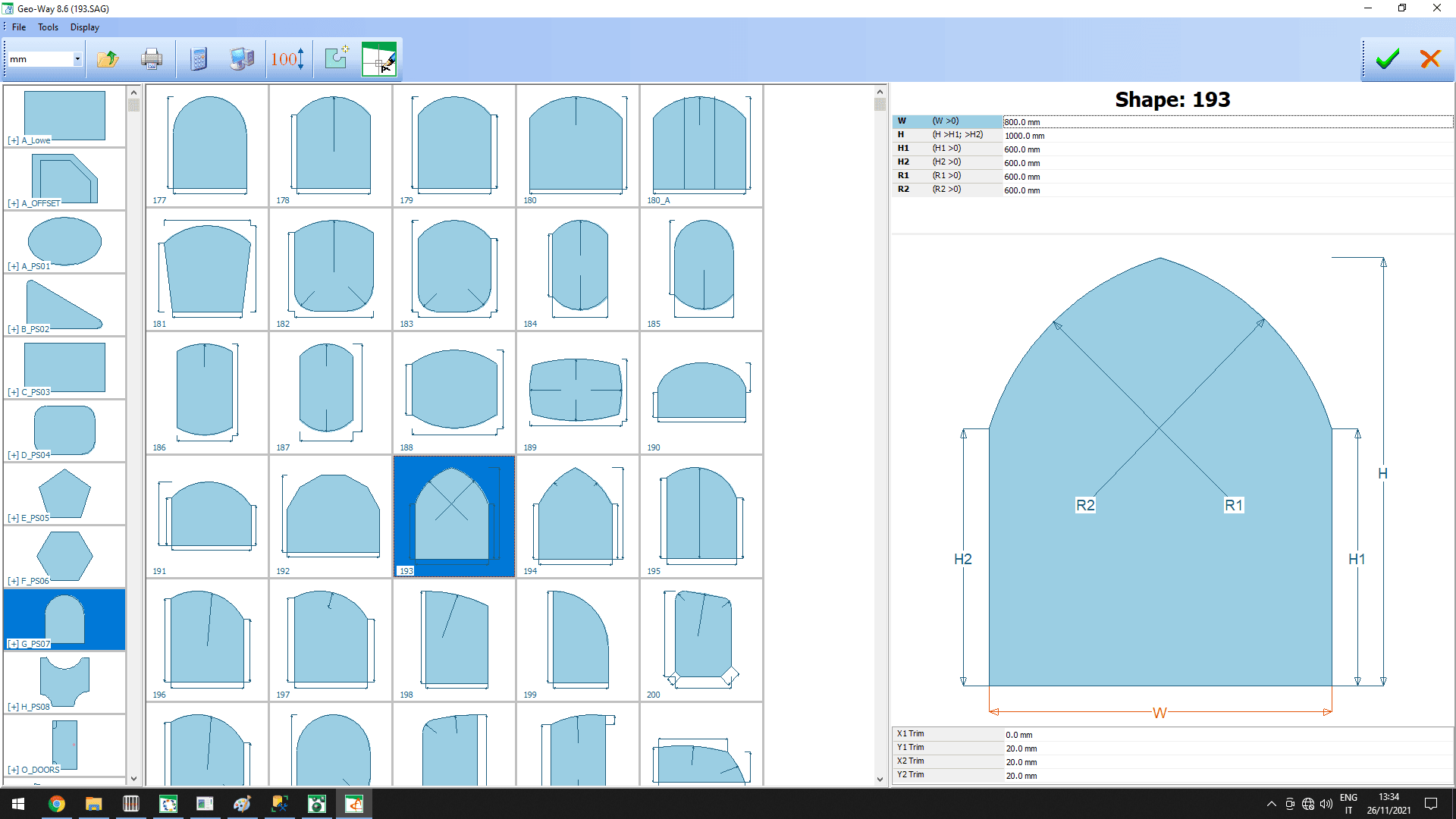This screenshot has height=819, width=1456.
Task: Cancel with the orange X icon
Action: [1430, 59]
